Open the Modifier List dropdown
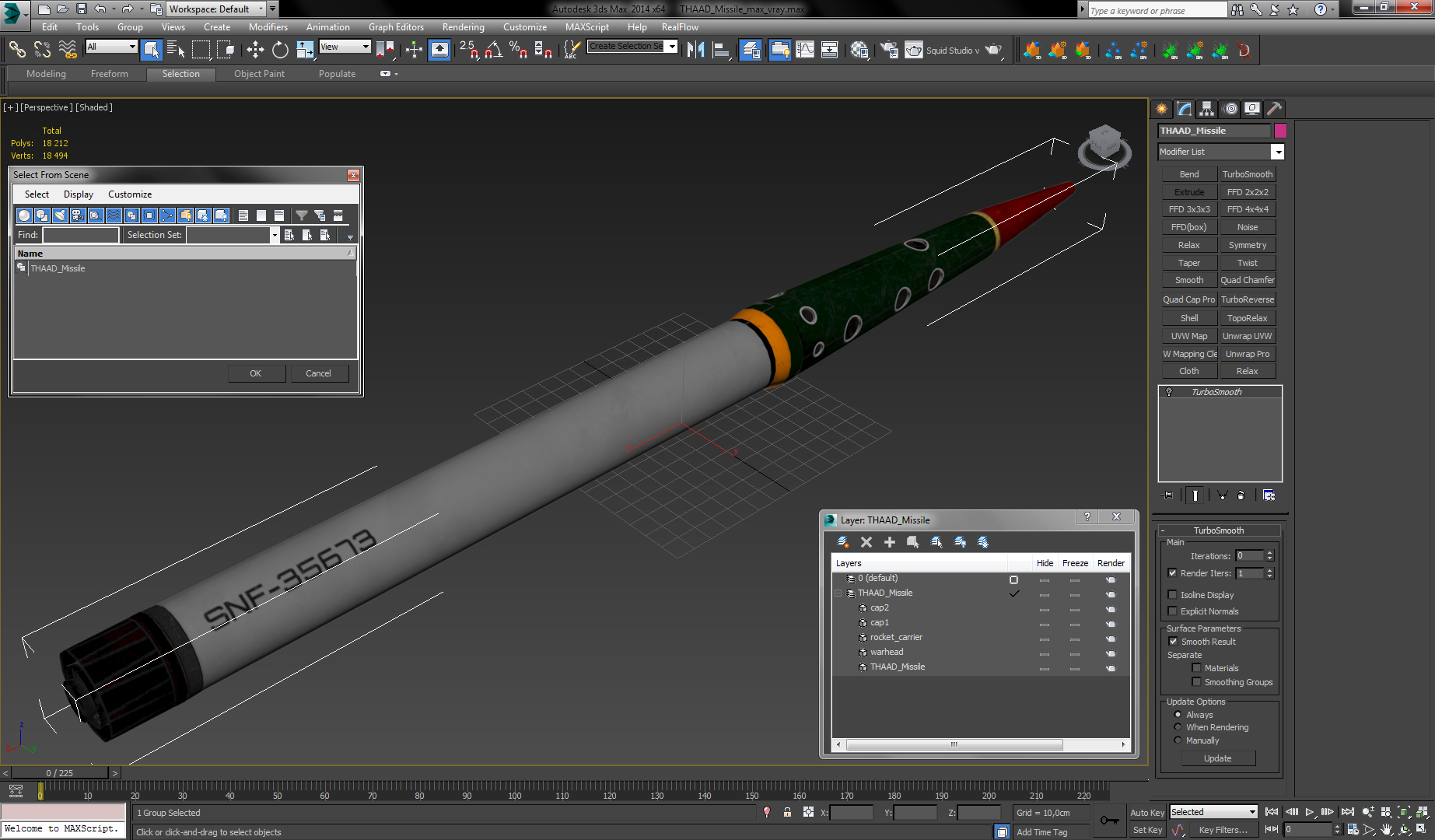 (x=1220, y=152)
